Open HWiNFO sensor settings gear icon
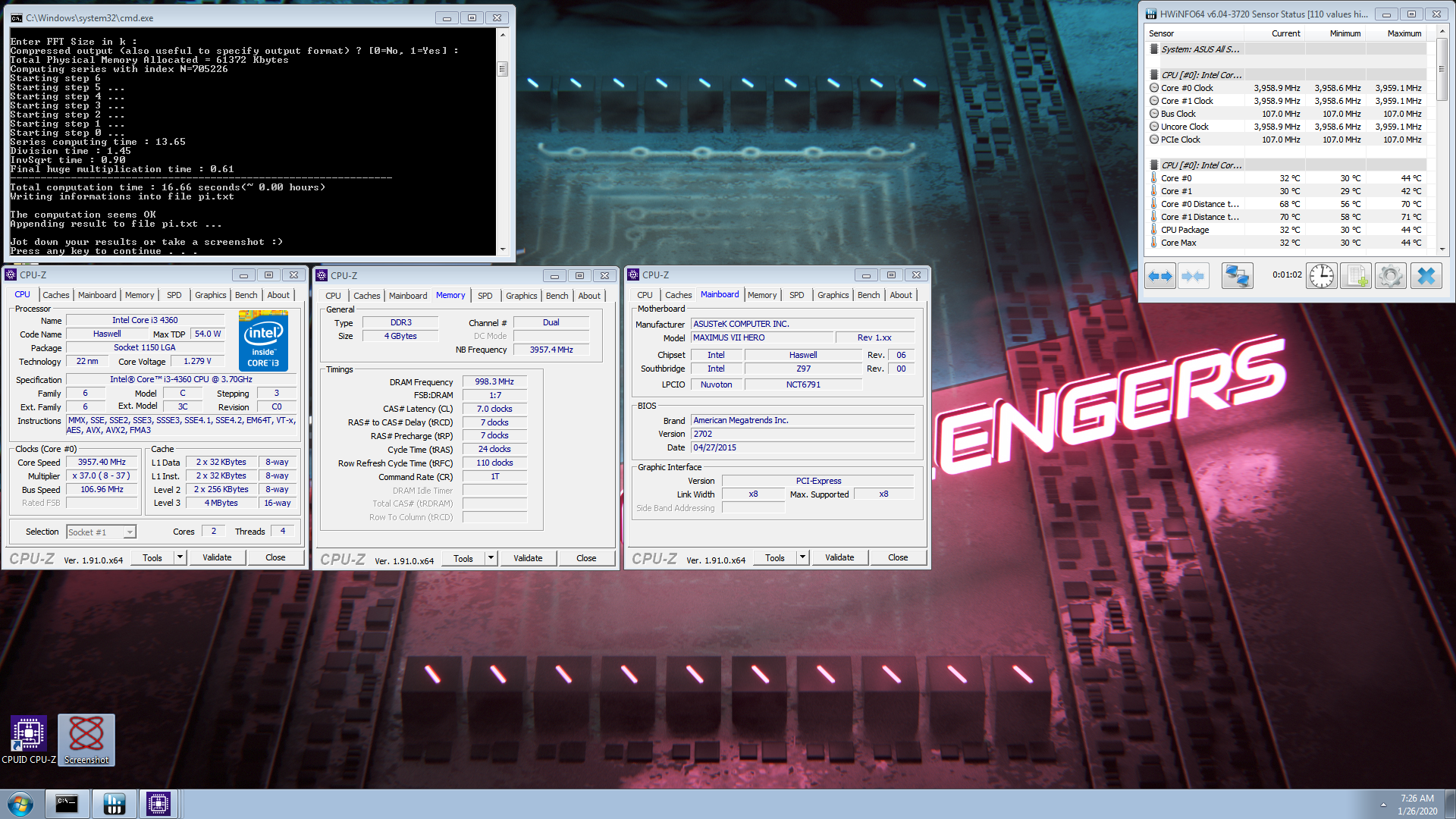Image resolution: width=1456 pixels, height=819 pixels. point(1390,276)
